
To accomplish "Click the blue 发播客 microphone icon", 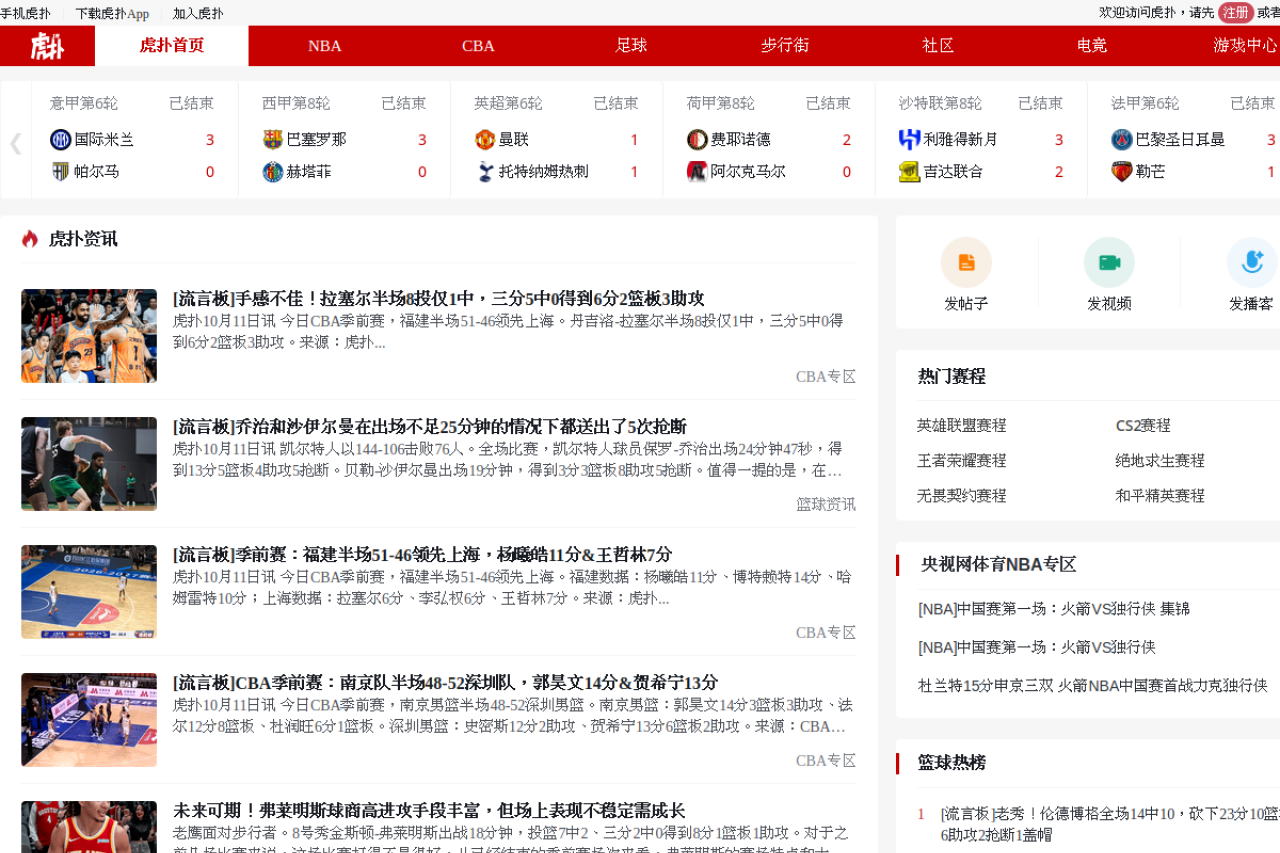I will coord(1252,262).
